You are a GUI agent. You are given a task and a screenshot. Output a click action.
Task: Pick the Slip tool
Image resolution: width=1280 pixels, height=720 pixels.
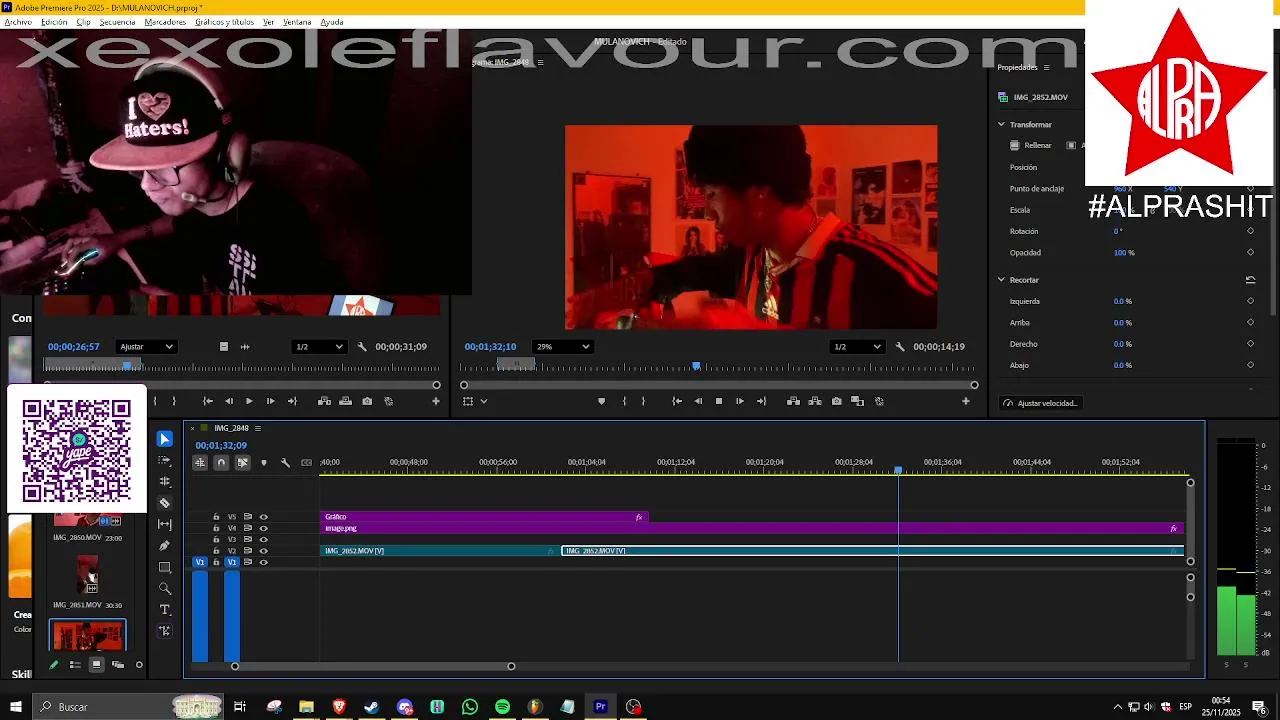click(165, 524)
